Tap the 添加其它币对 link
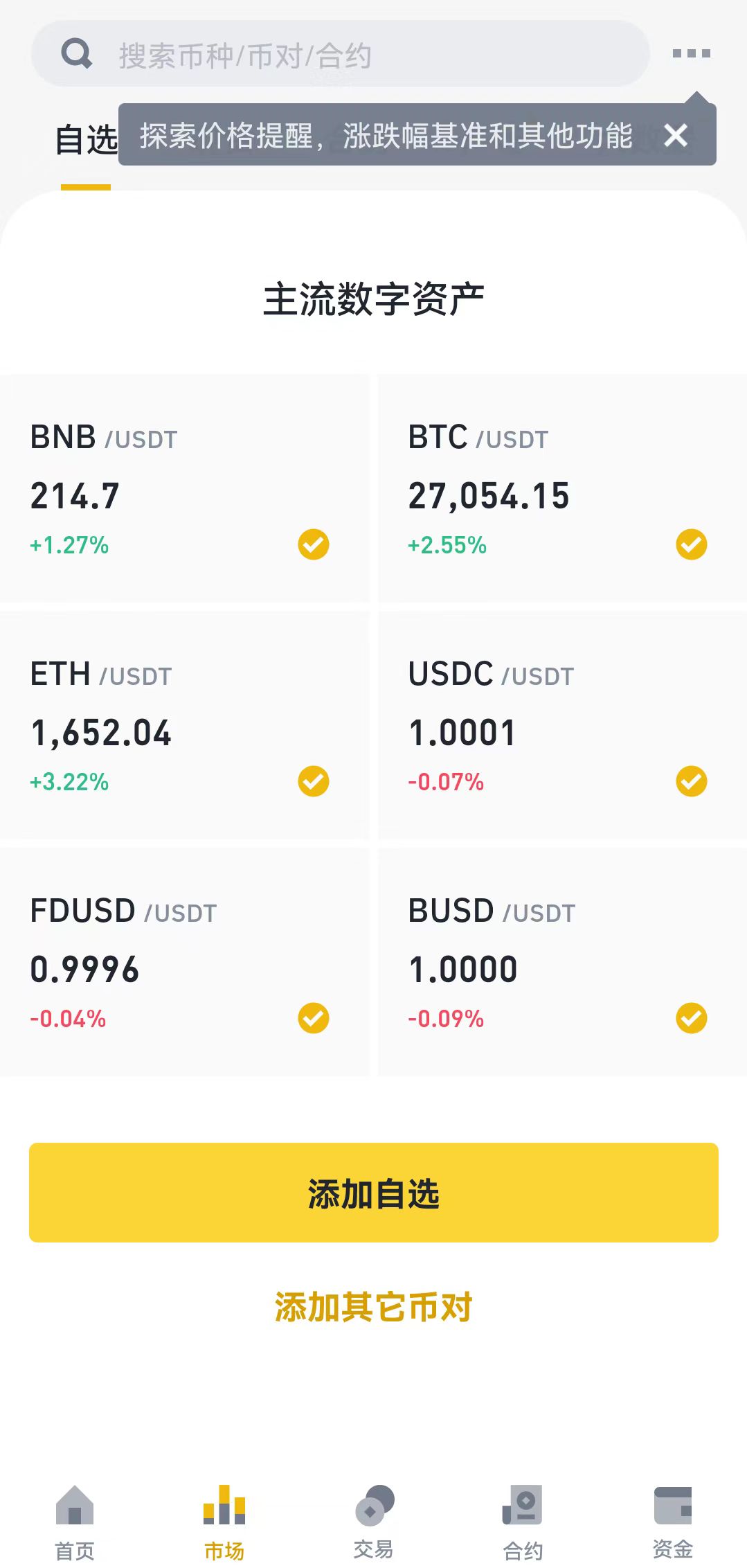 pos(374,1307)
